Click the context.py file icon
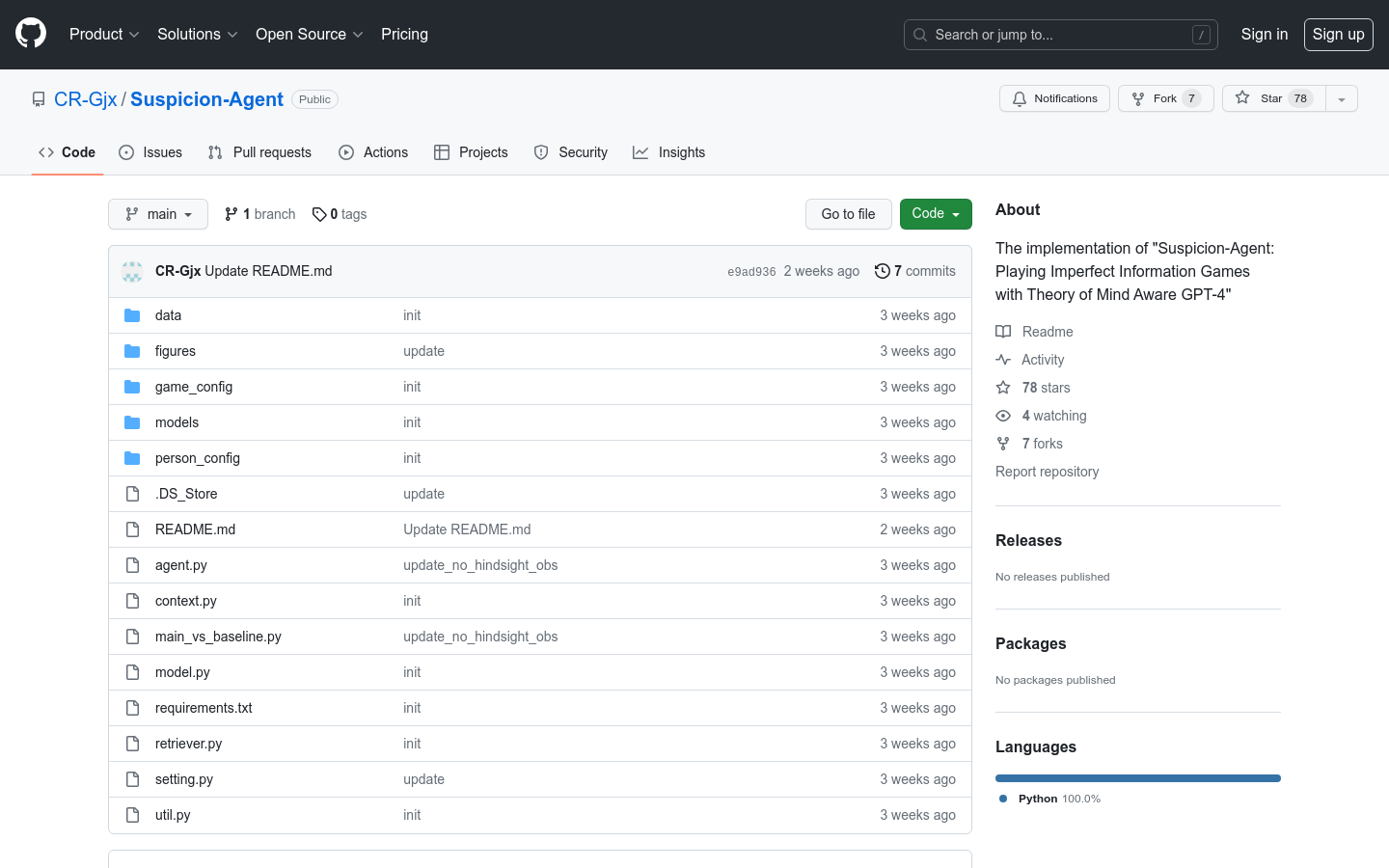1389x868 pixels. click(x=132, y=601)
